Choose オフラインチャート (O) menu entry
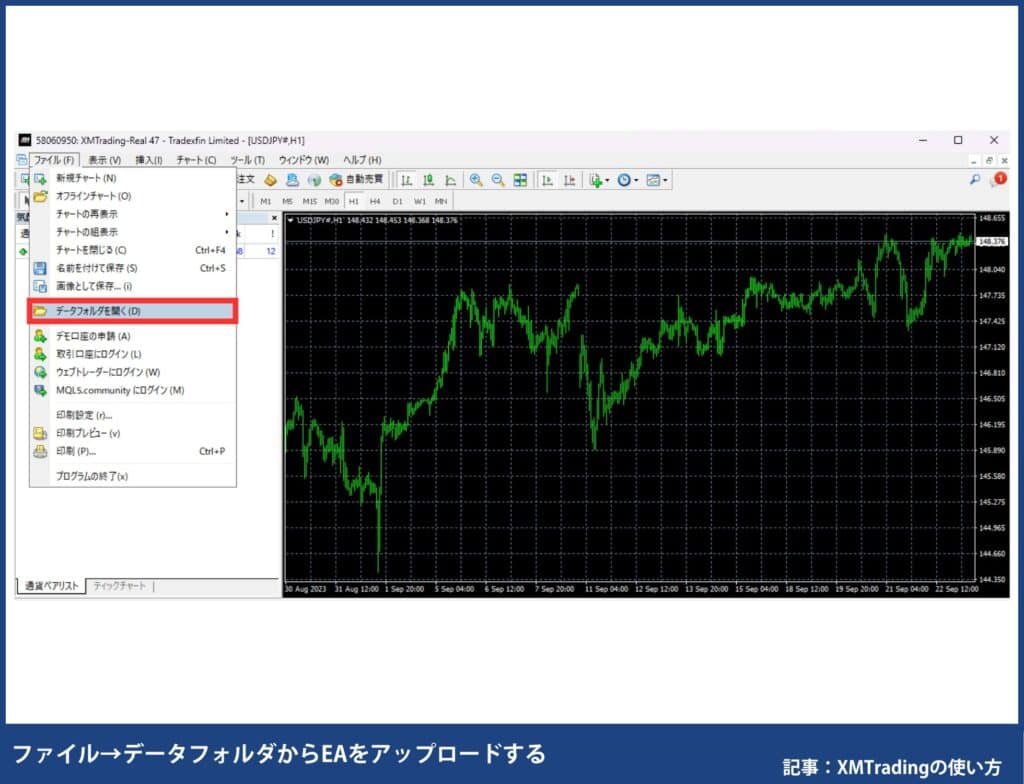The image size is (1024, 784). tap(133, 196)
